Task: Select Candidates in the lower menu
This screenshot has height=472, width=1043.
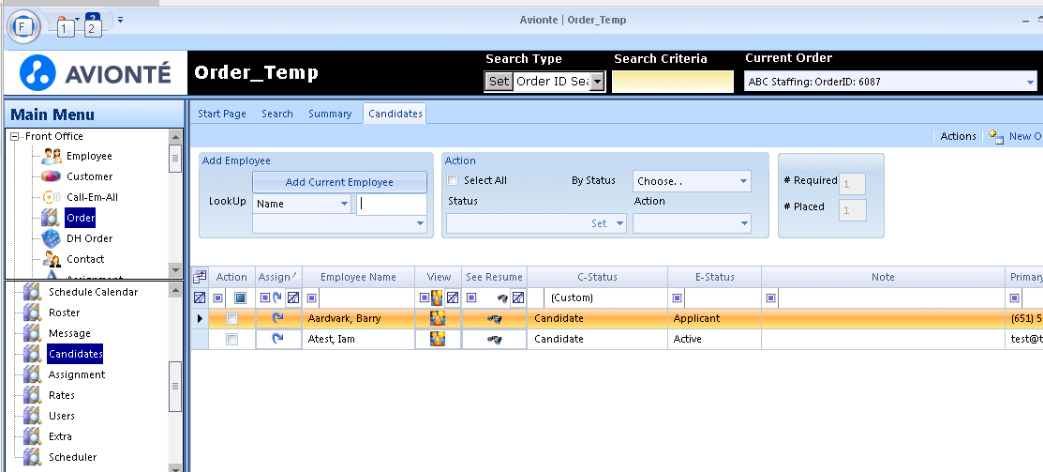Action: pos(75,354)
